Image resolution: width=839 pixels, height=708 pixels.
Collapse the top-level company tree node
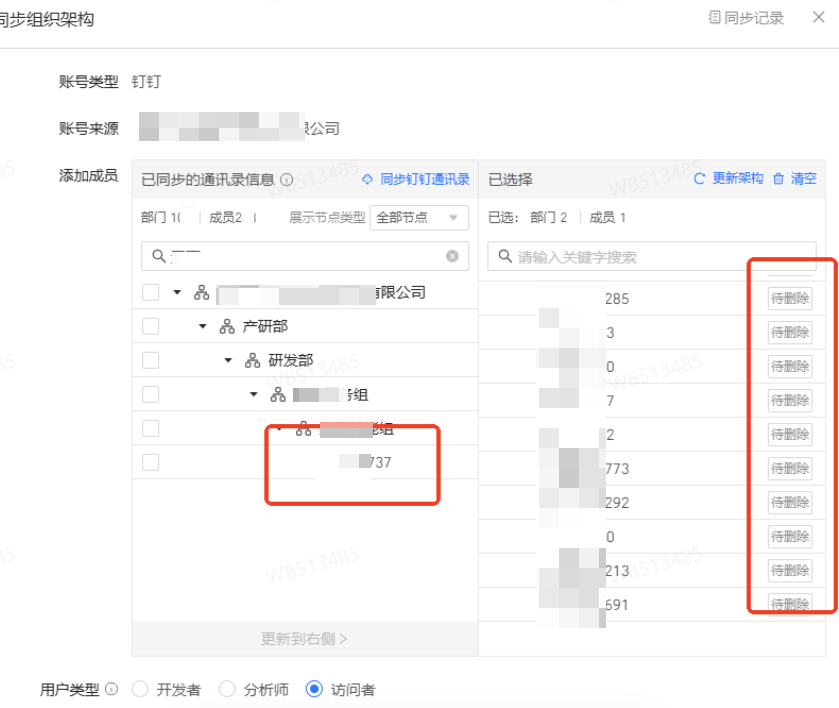pyautogui.click(x=178, y=293)
